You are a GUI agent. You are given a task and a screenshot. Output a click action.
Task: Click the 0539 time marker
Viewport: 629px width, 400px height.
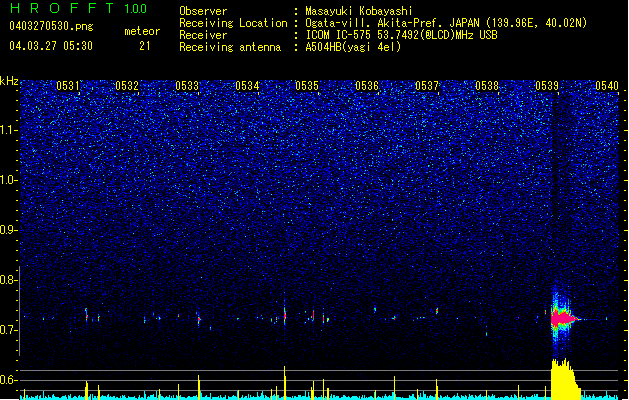pyautogui.click(x=547, y=85)
